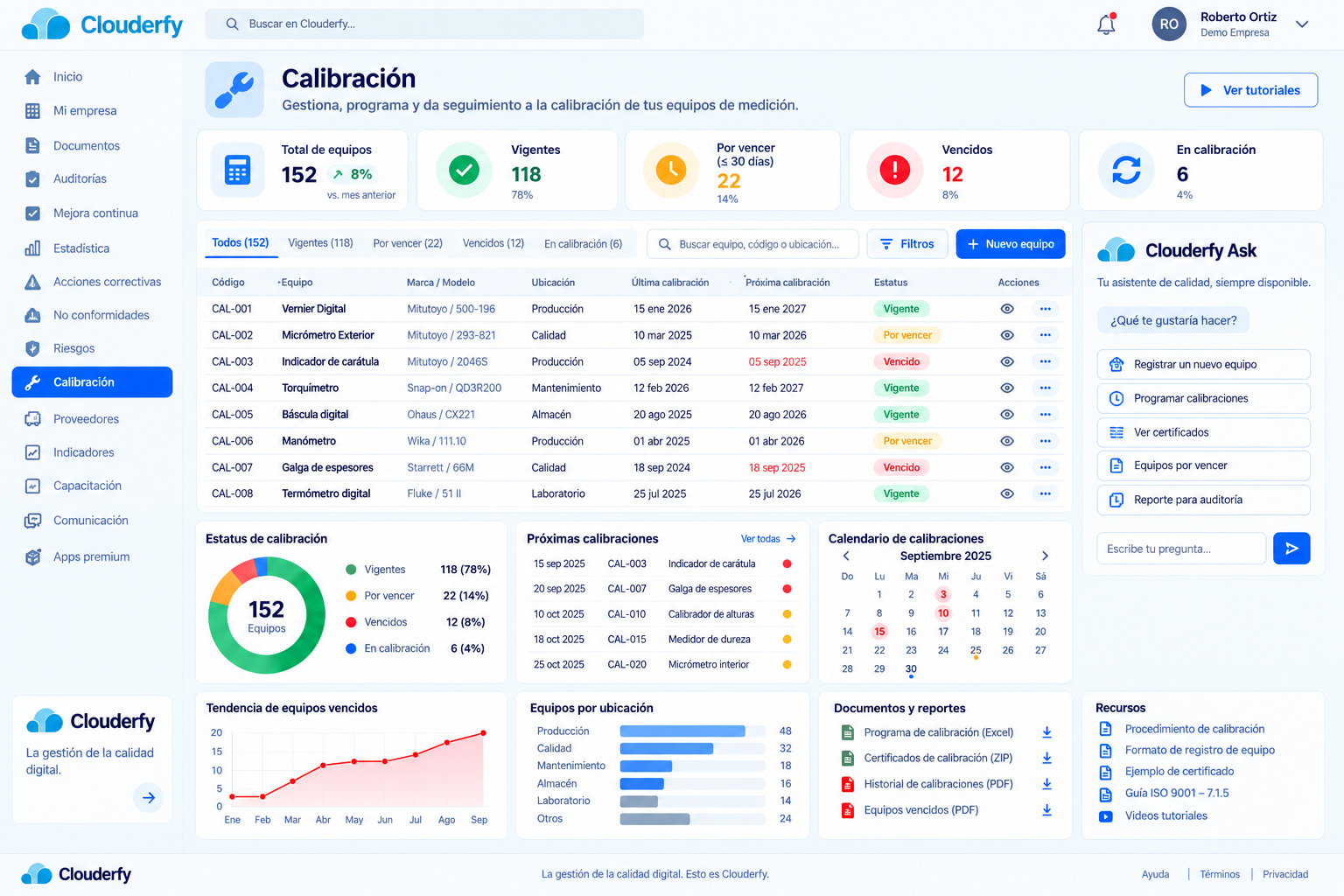Click the Total de equipos calculator icon
Screen dimensions: 1344x896
click(x=237, y=170)
